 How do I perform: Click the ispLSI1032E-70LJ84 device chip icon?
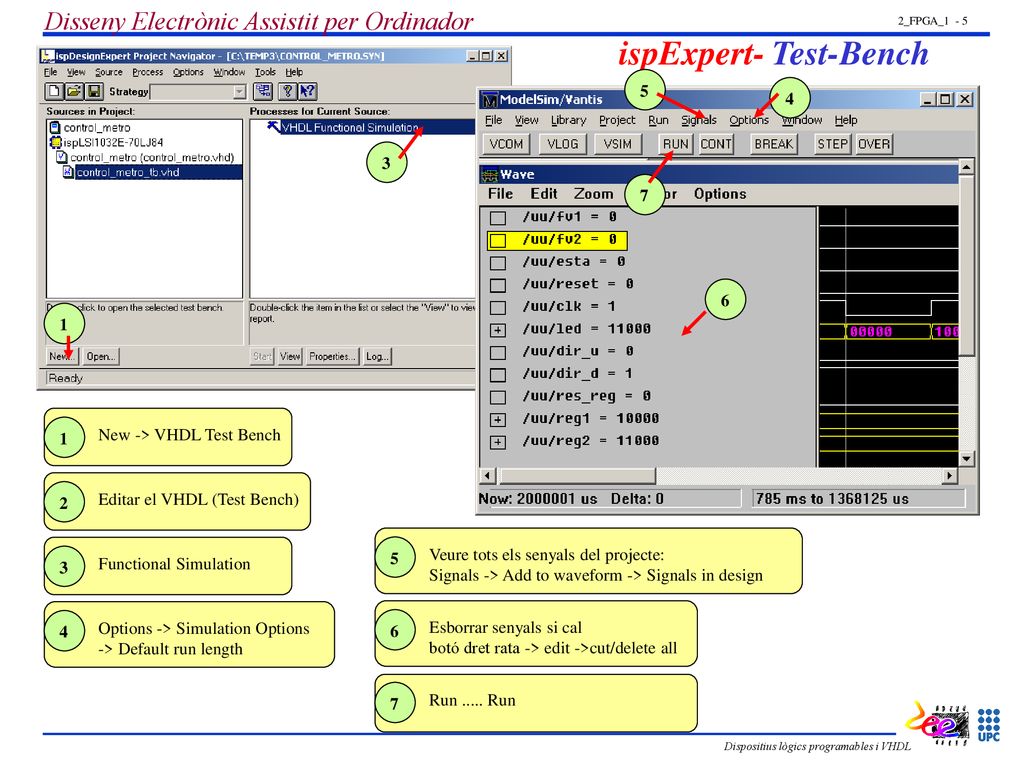pyautogui.click(x=56, y=142)
